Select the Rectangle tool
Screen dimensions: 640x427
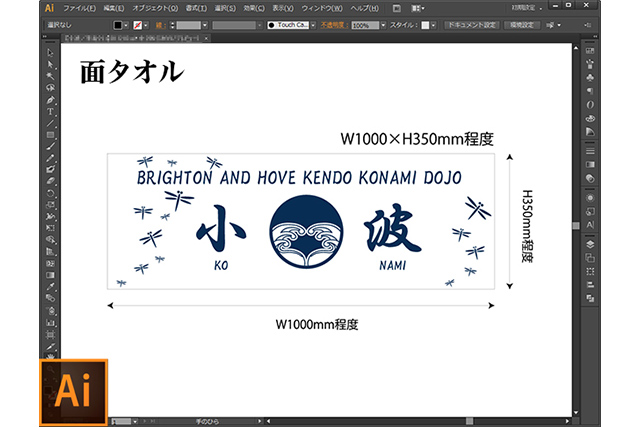[49, 135]
